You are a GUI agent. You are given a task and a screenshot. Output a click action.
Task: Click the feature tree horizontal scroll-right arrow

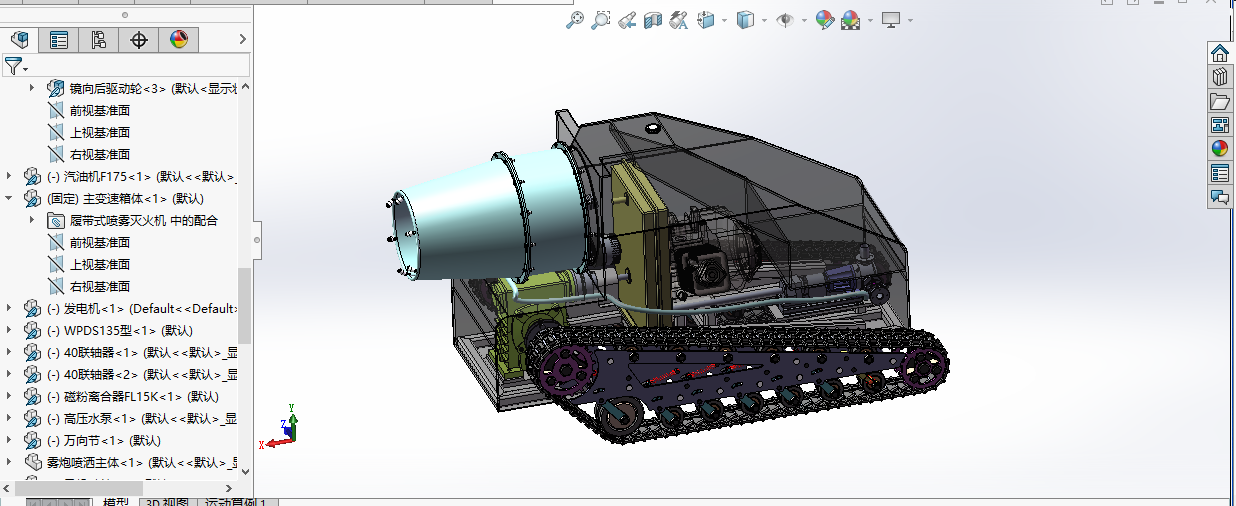click(231, 487)
